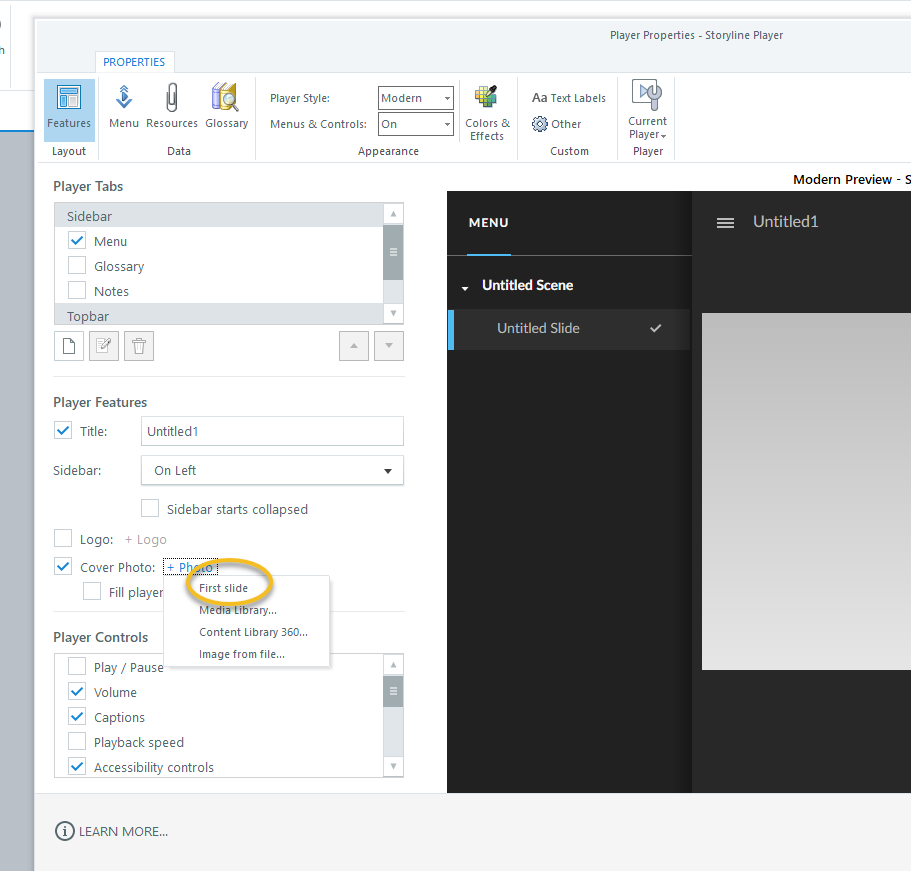This screenshot has height=871, width=911.
Task: Open Colors & Effects
Action: pos(487,112)
